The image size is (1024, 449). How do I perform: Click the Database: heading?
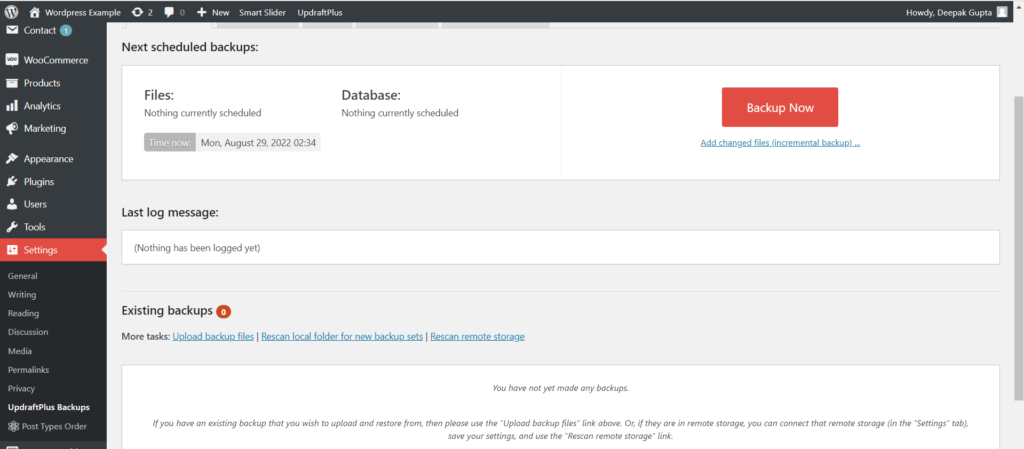(371, 95)
